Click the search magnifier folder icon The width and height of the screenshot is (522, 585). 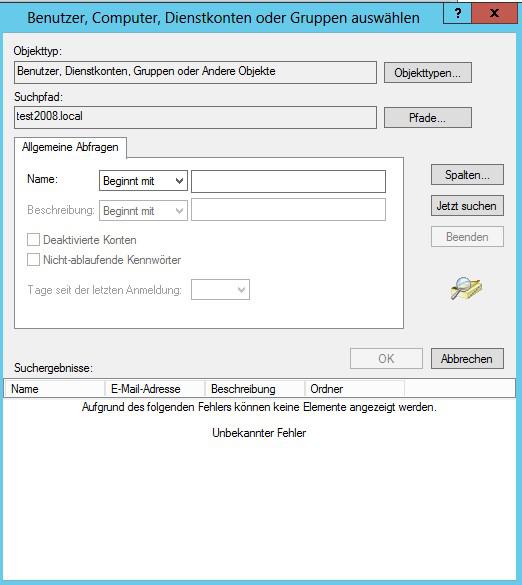[466, 288]
